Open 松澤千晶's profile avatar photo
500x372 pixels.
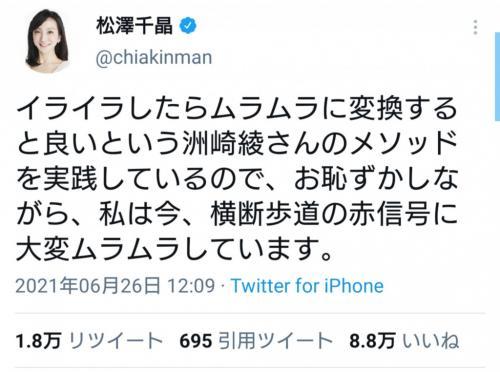48,39
